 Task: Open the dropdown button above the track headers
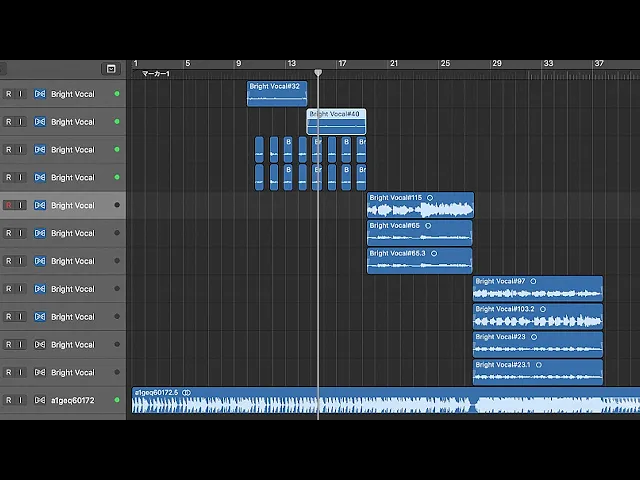111,69
